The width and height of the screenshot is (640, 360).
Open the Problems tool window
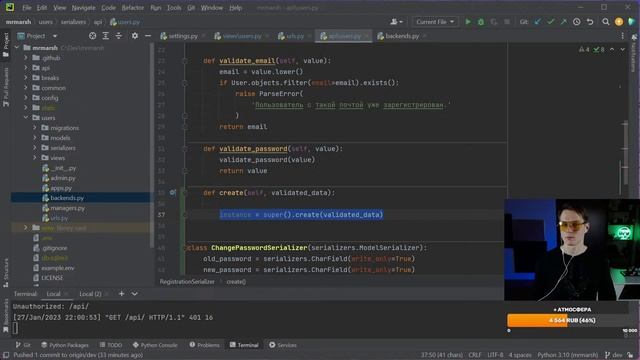click(x=204, y=345)
